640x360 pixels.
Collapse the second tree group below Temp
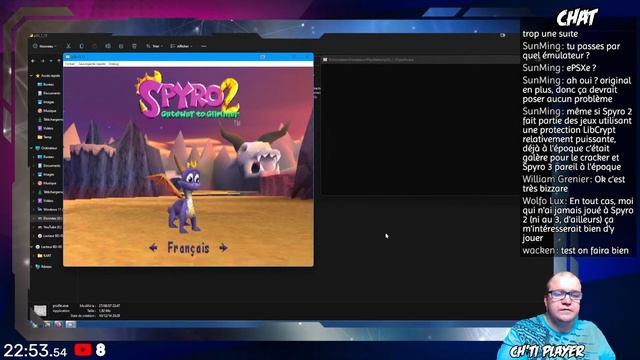tap(31, 148)
